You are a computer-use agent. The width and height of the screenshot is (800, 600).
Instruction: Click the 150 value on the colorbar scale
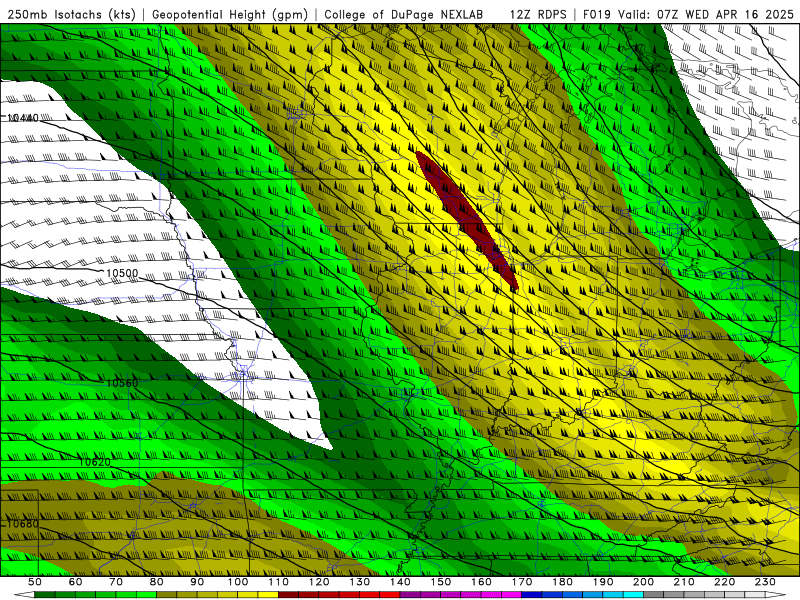click(440, 582)
